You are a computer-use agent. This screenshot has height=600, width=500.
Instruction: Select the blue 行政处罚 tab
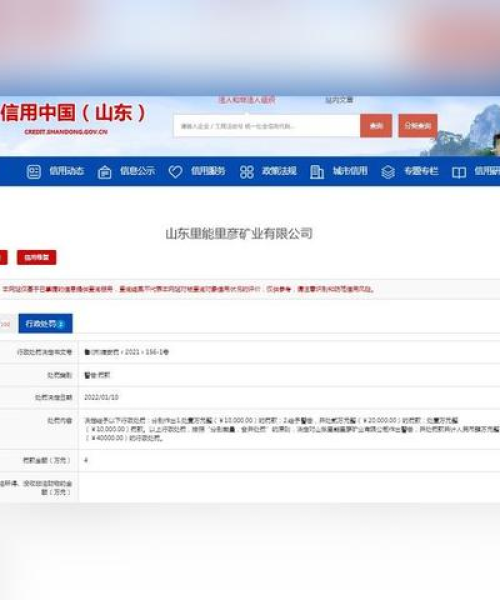46,324
